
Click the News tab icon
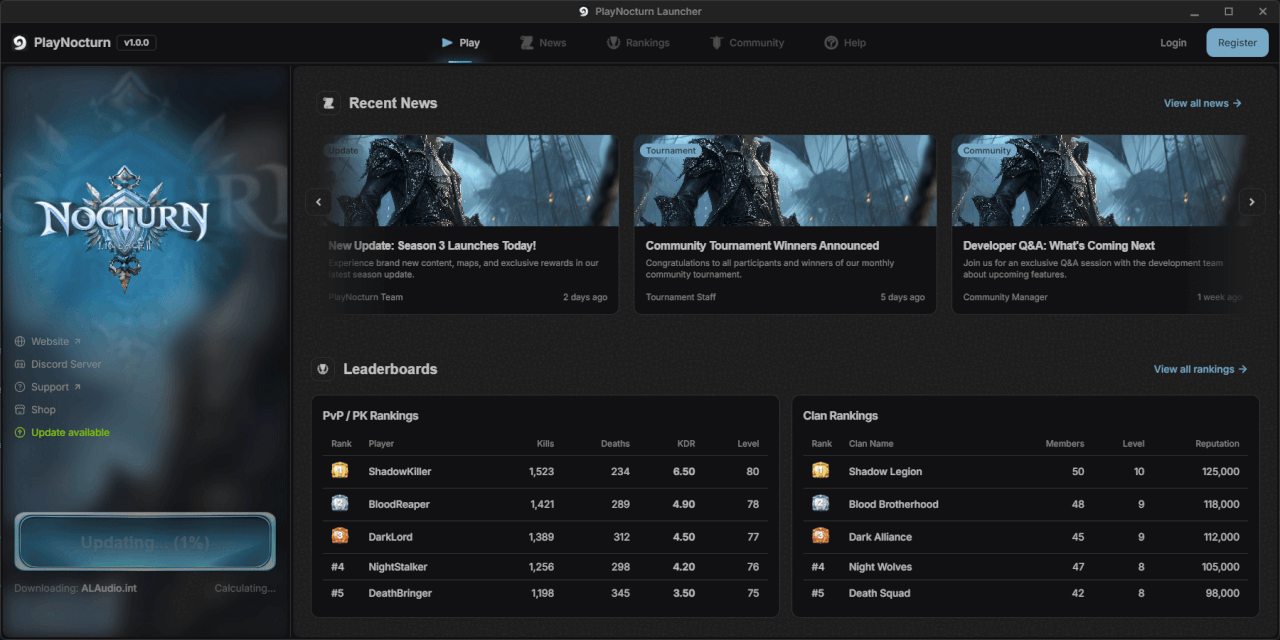(x=527, y=43)
